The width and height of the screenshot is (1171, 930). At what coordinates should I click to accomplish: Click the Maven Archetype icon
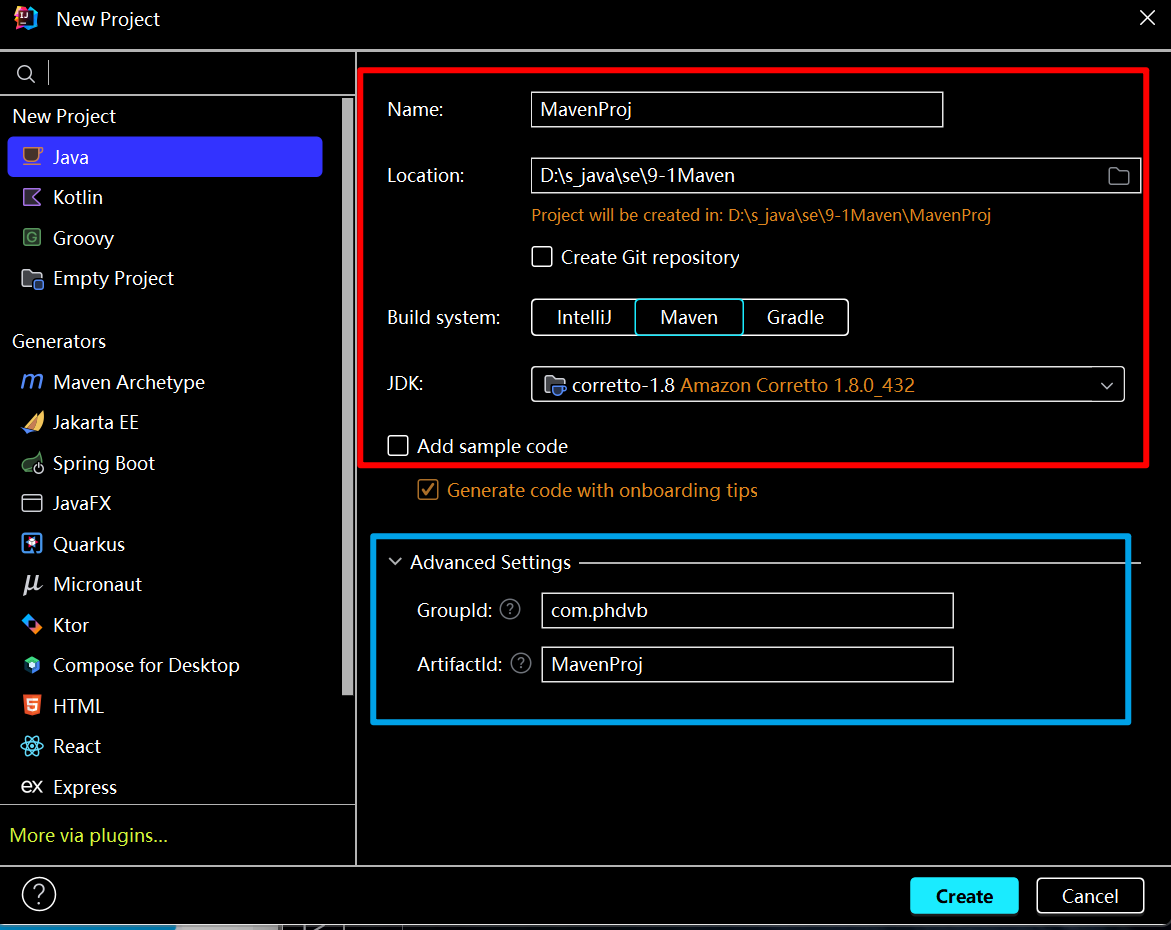(x=32, y=382)
